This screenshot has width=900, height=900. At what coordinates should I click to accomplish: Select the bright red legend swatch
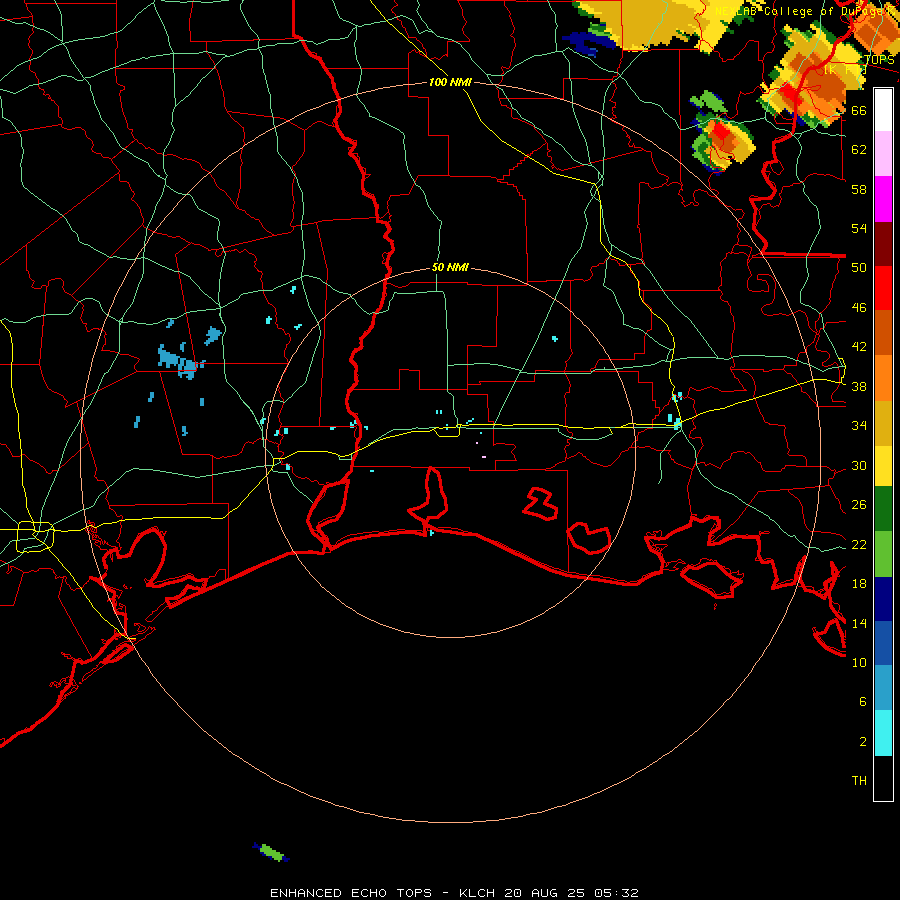[883, 288]
